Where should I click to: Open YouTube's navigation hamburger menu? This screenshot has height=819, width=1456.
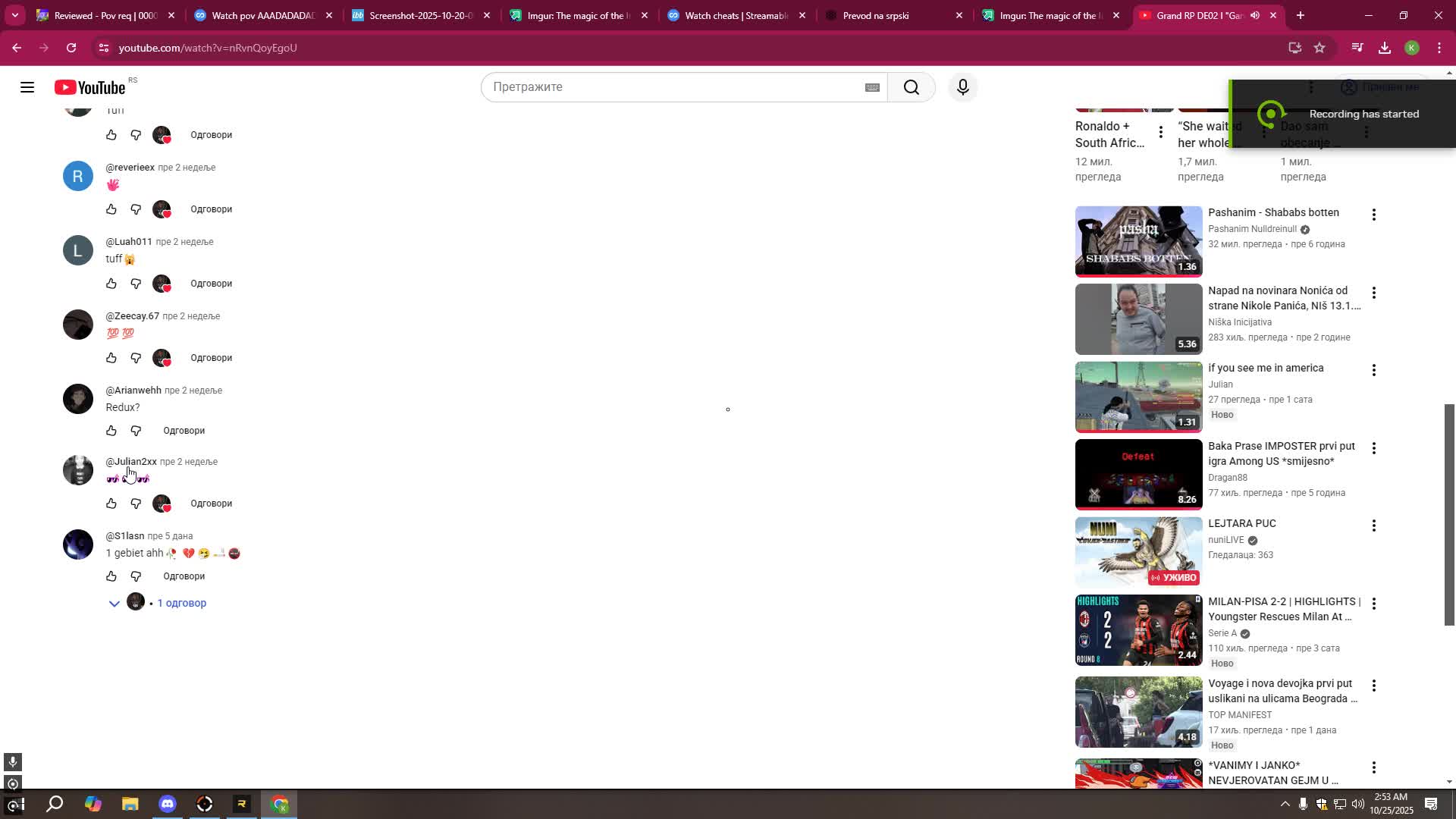27,87
